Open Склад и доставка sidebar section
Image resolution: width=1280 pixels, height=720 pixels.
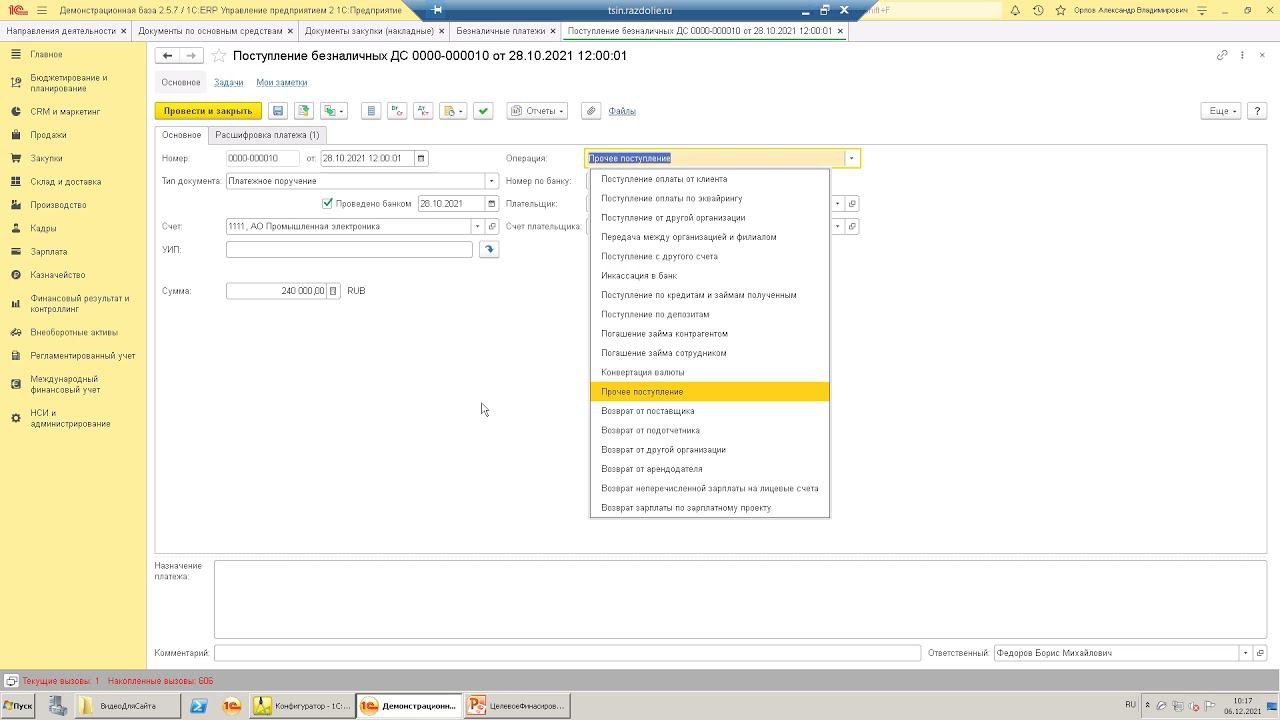[x=66, y=182]
